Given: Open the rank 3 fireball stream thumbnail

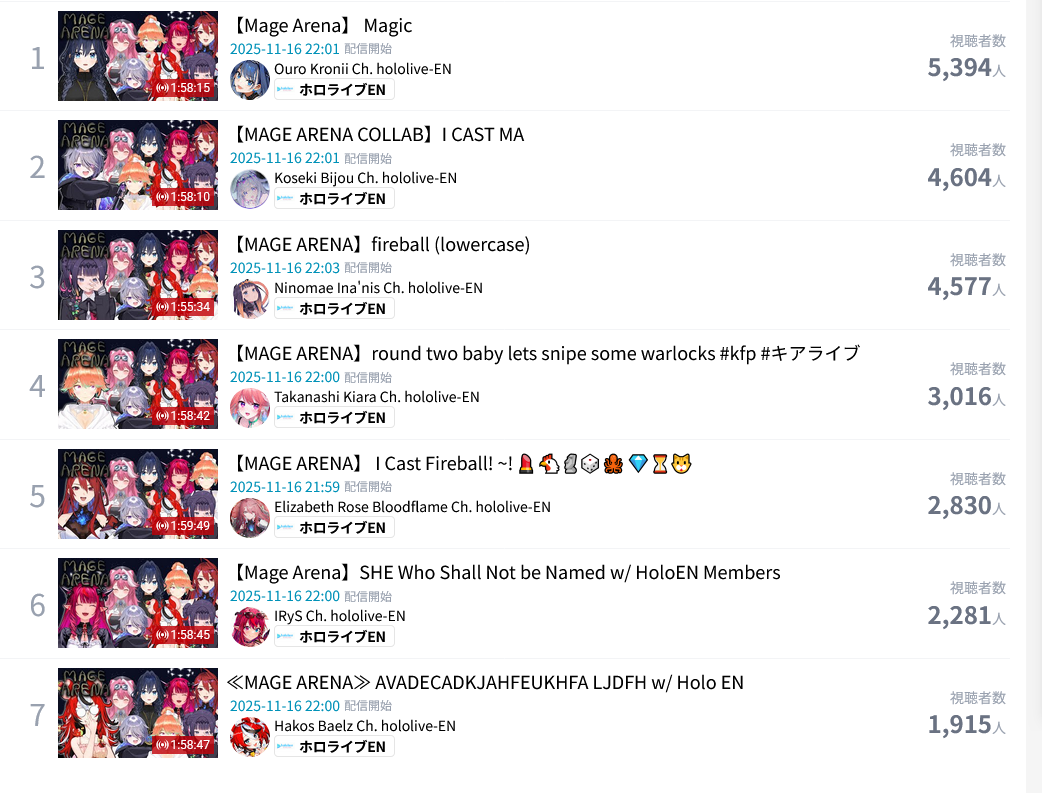Looking at the screenshot, I should pos(138,275).
